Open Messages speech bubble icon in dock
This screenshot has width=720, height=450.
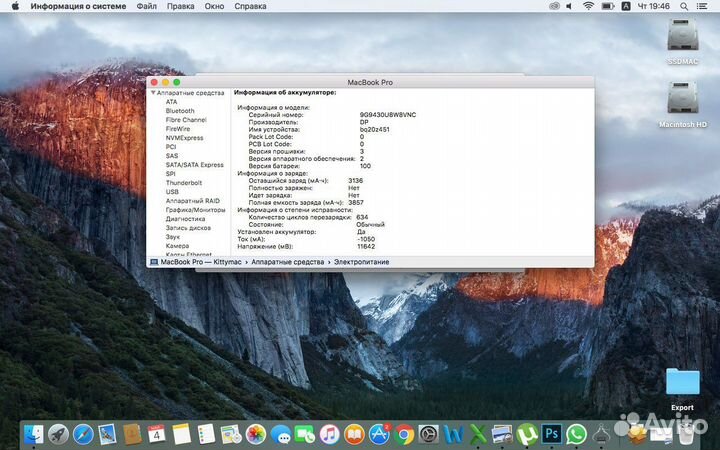[x=281, y=434]
